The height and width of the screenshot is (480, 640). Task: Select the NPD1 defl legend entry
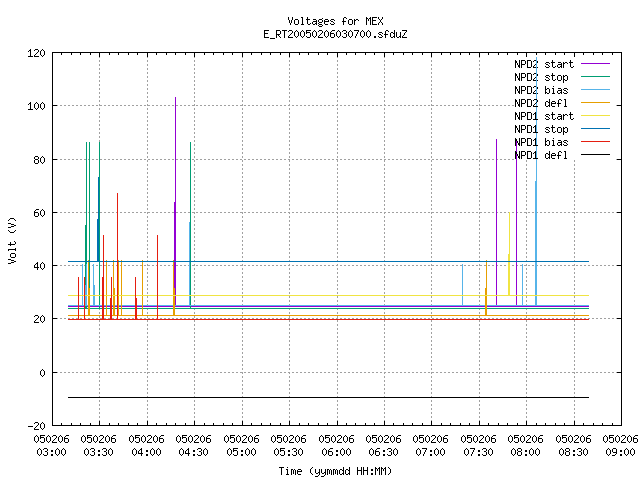click(541, 156)
